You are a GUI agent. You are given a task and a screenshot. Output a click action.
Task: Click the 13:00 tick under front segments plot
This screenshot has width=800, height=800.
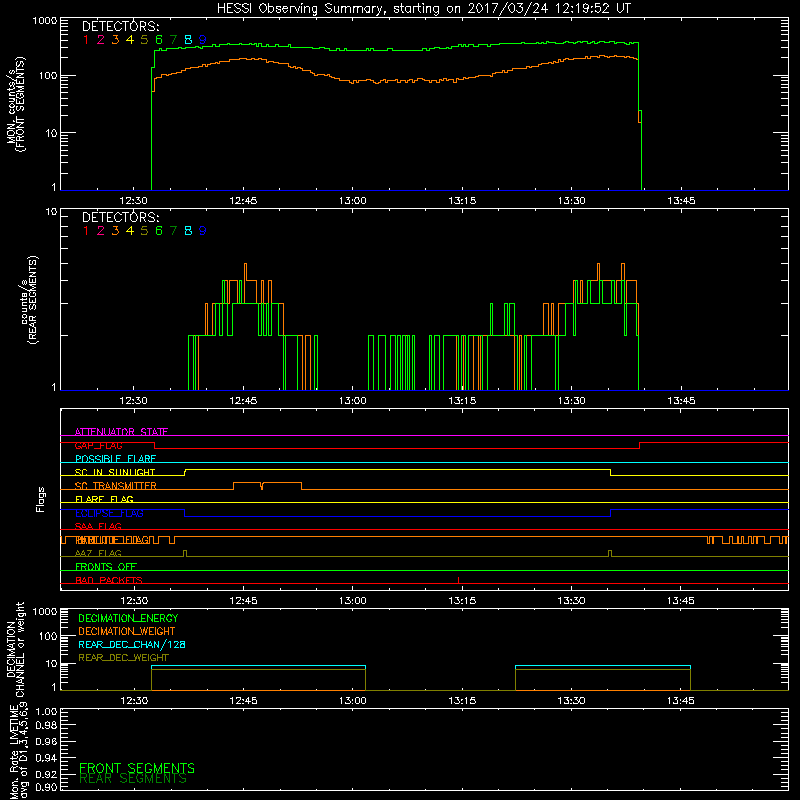point(353,201)
